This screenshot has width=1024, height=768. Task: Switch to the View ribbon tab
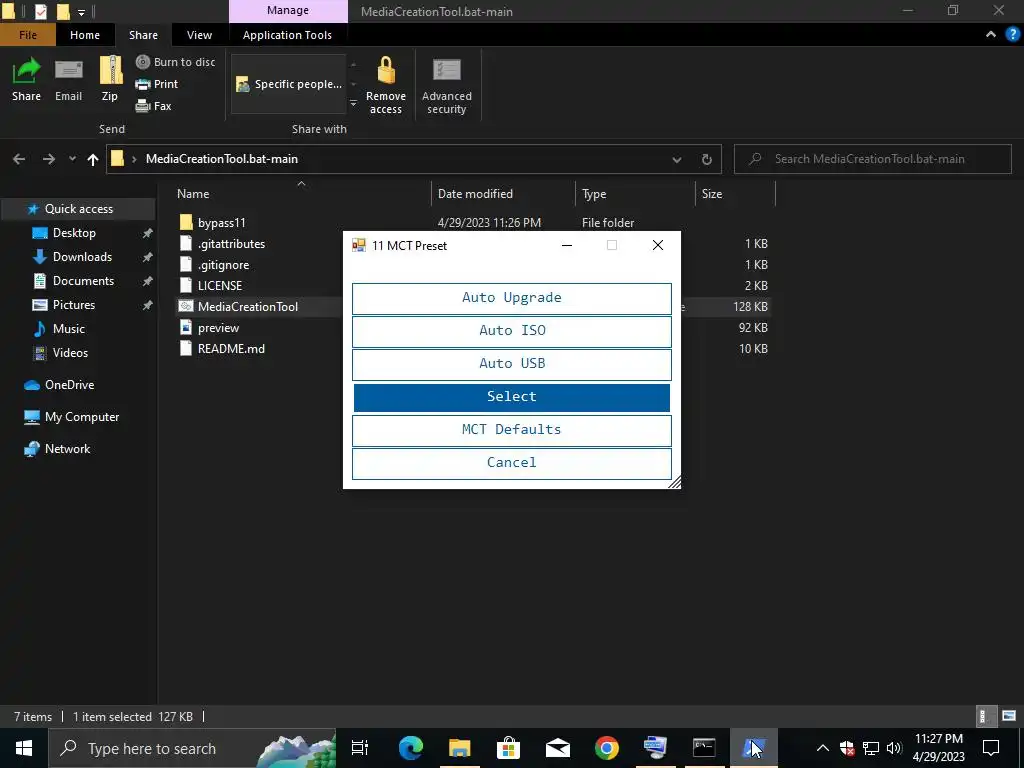199,35
